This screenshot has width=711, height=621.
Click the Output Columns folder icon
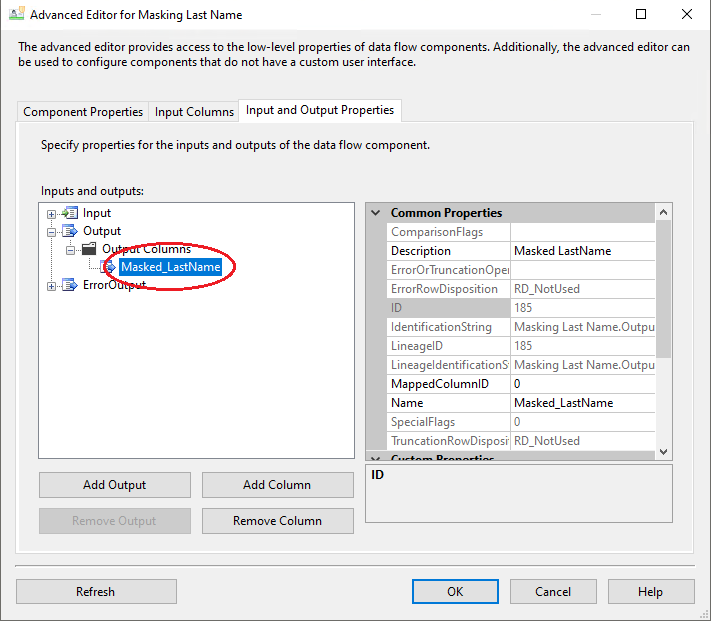tap(89, 249)
